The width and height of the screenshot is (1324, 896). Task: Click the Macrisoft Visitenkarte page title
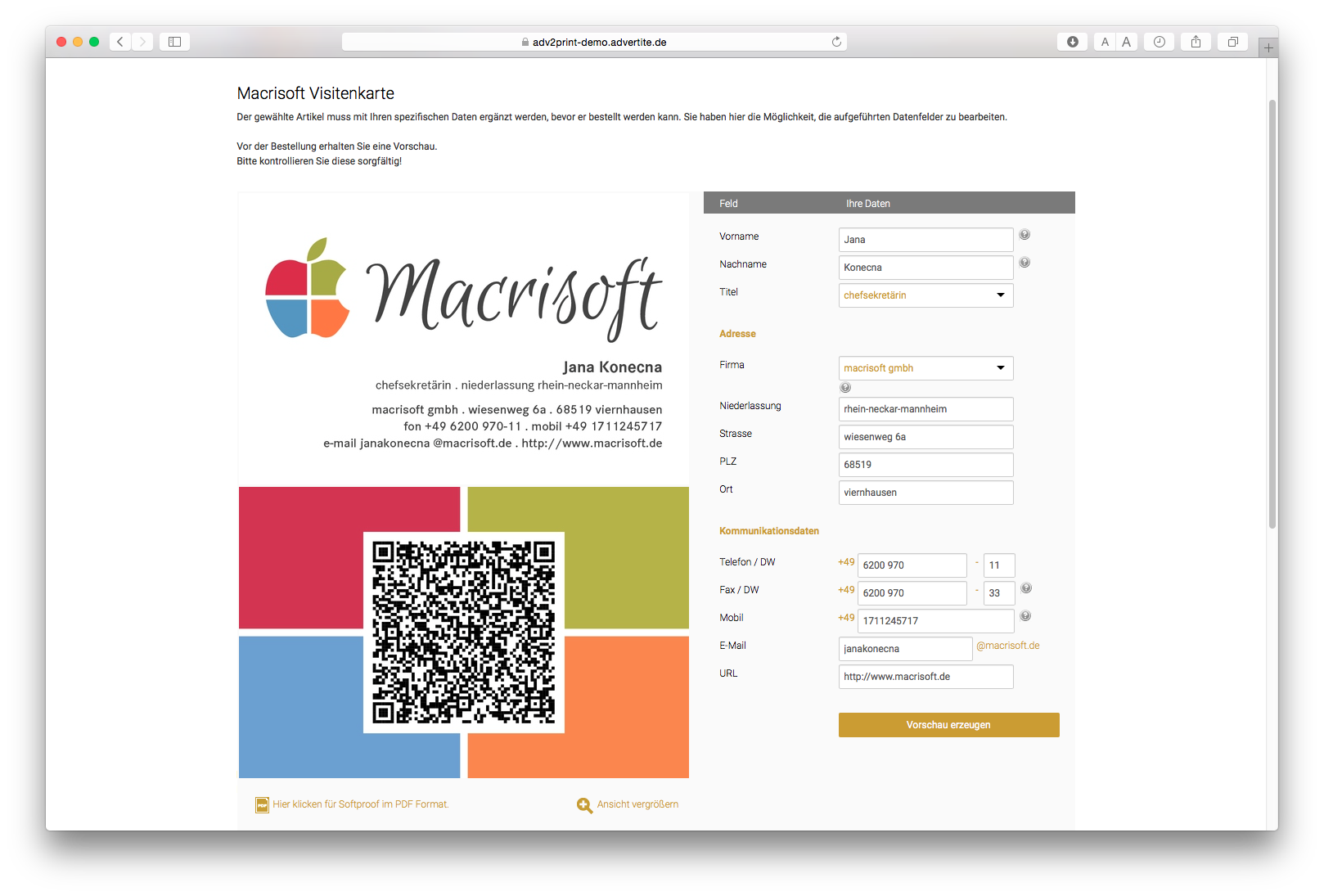(x=316, y=93)
